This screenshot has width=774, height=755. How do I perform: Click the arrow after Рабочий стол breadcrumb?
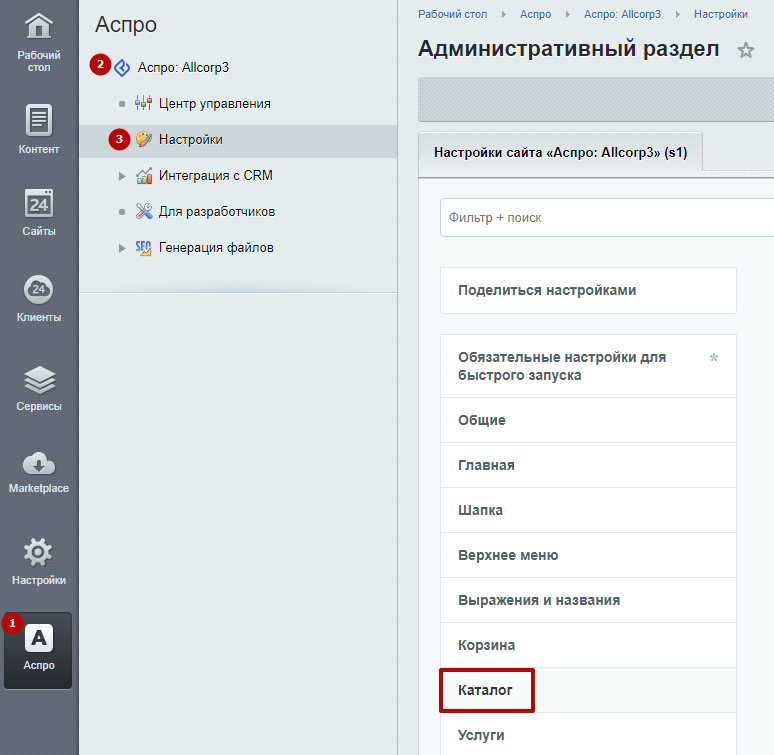pyautogui.click(x=503, y=15)
